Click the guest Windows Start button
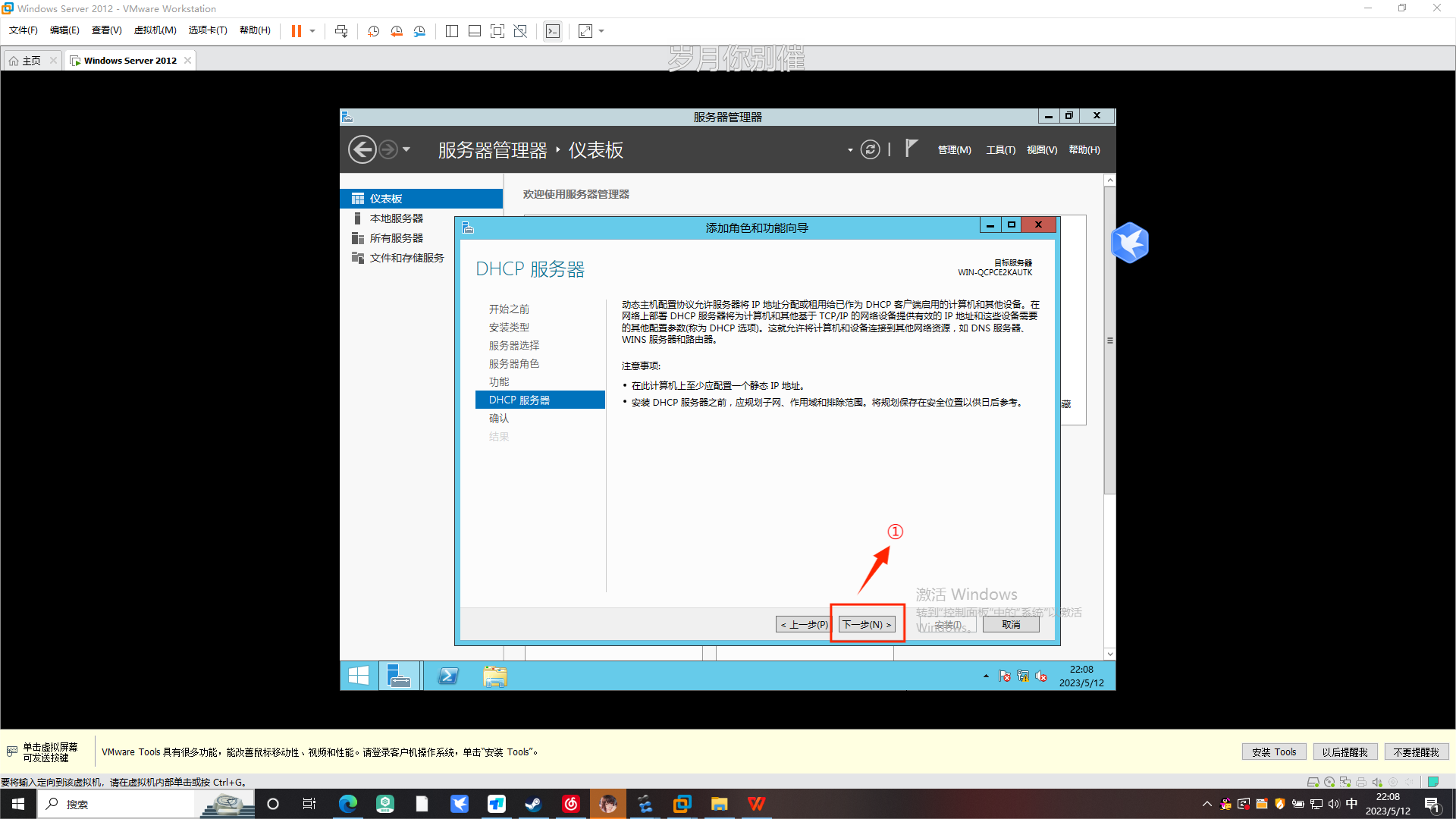This screenshot has width=1456, height=819. [x=359, y=676]
